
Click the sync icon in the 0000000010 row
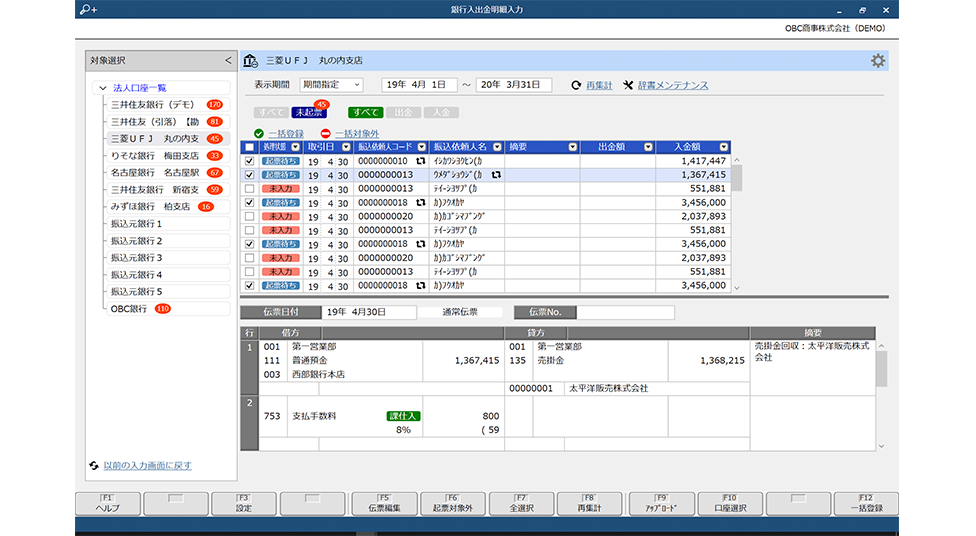[421, 161]
